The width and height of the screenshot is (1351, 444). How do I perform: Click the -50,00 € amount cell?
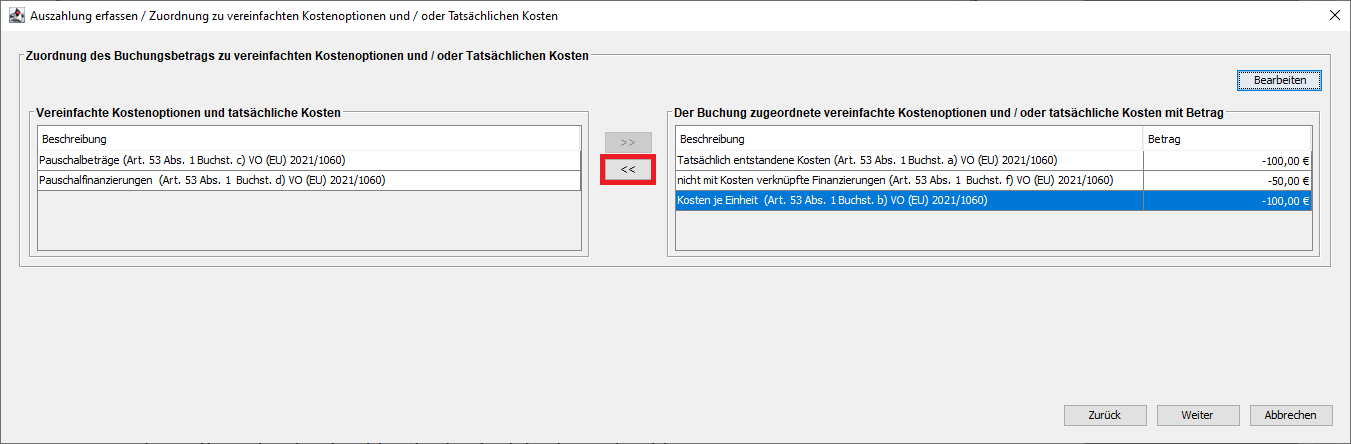pos(1226,180)
